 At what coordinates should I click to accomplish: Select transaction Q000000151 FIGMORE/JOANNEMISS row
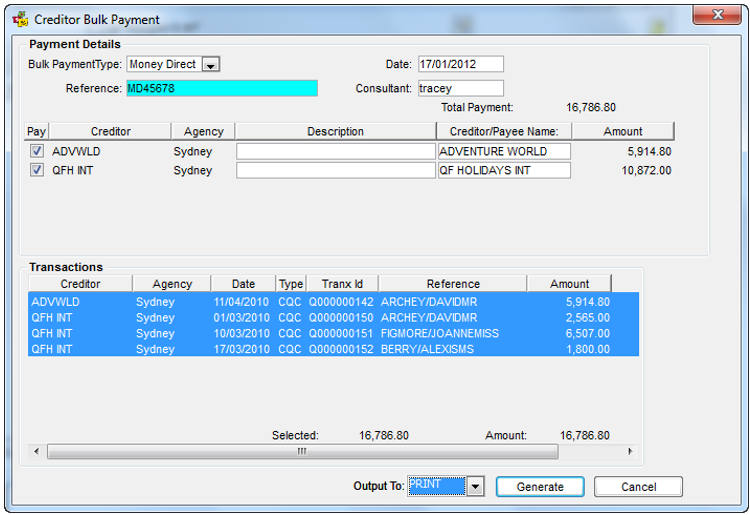333,333
